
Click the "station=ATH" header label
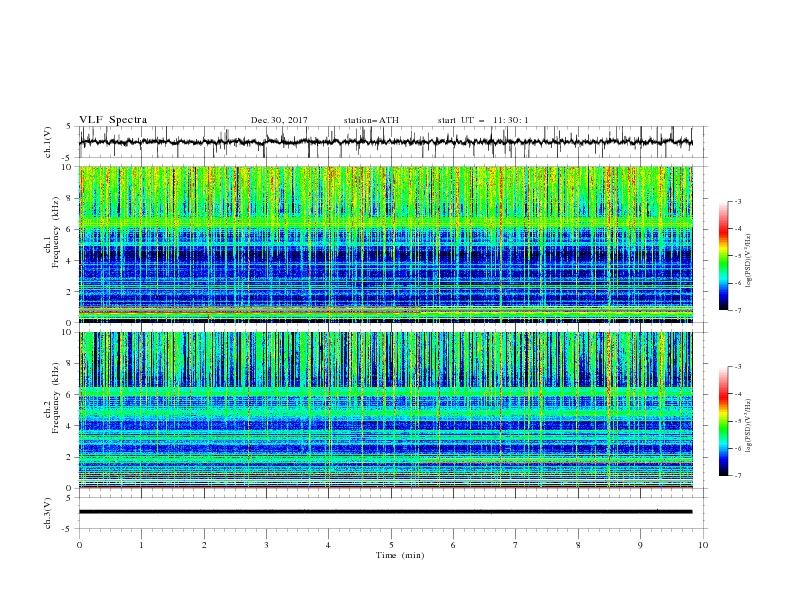[x=371, y=120]
